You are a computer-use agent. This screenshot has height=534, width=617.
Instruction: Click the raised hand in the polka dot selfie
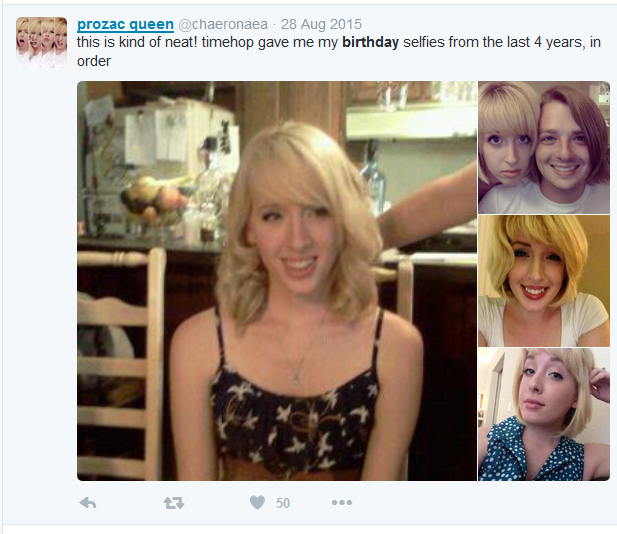[x=600, y=380]
